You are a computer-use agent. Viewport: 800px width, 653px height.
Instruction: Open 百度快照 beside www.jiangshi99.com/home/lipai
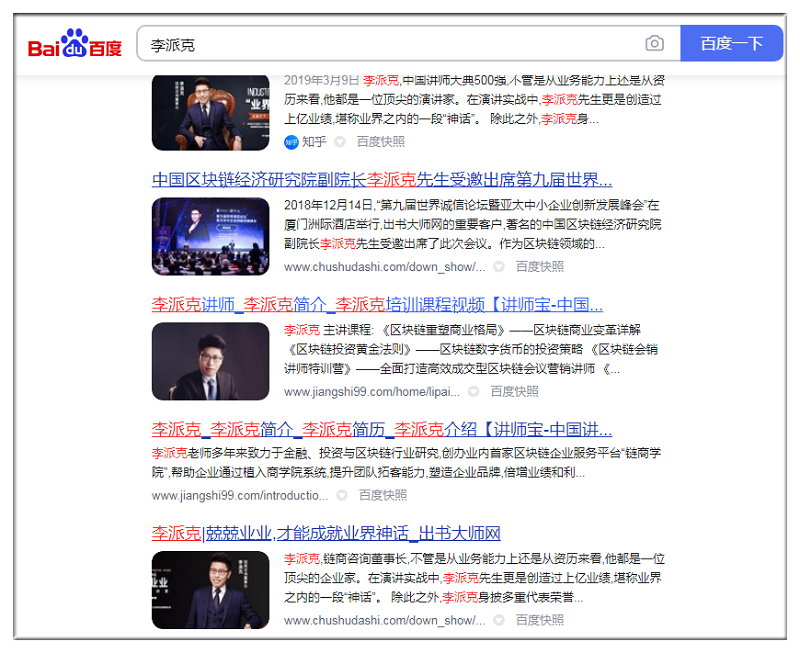tap(514, 391)
